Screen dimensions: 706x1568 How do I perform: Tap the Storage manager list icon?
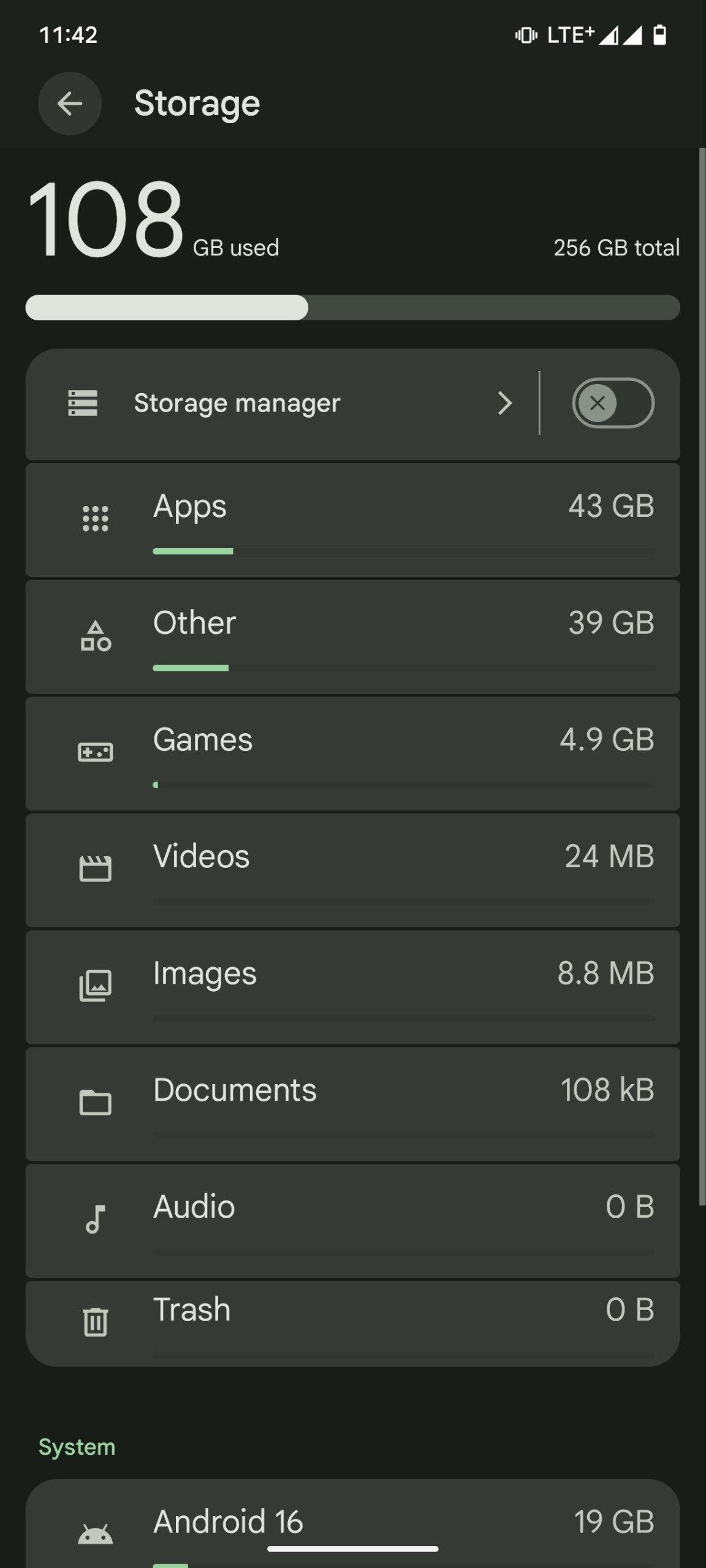[83, 403]
